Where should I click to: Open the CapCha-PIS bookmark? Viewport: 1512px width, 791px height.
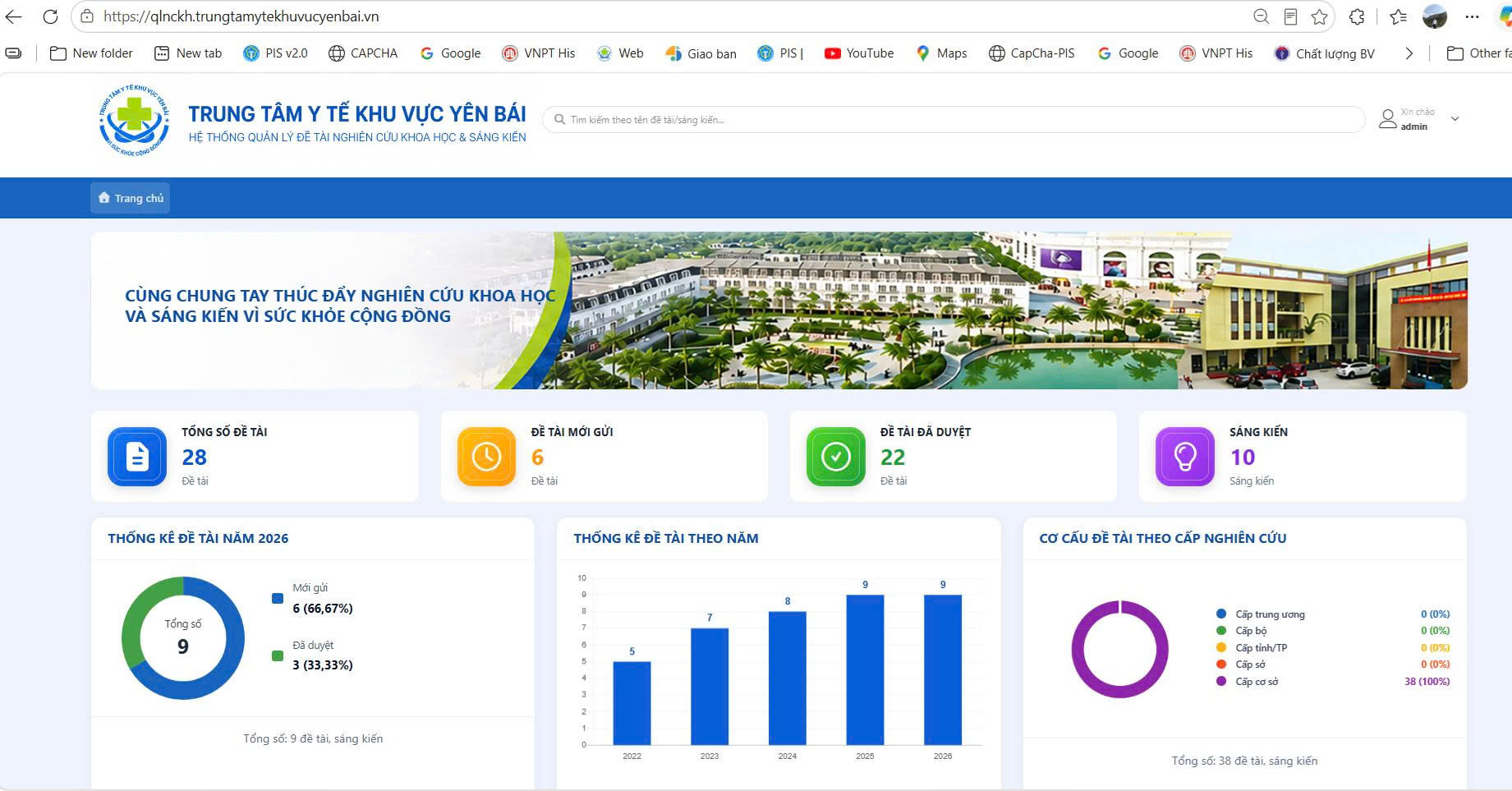click(1032, 53)
